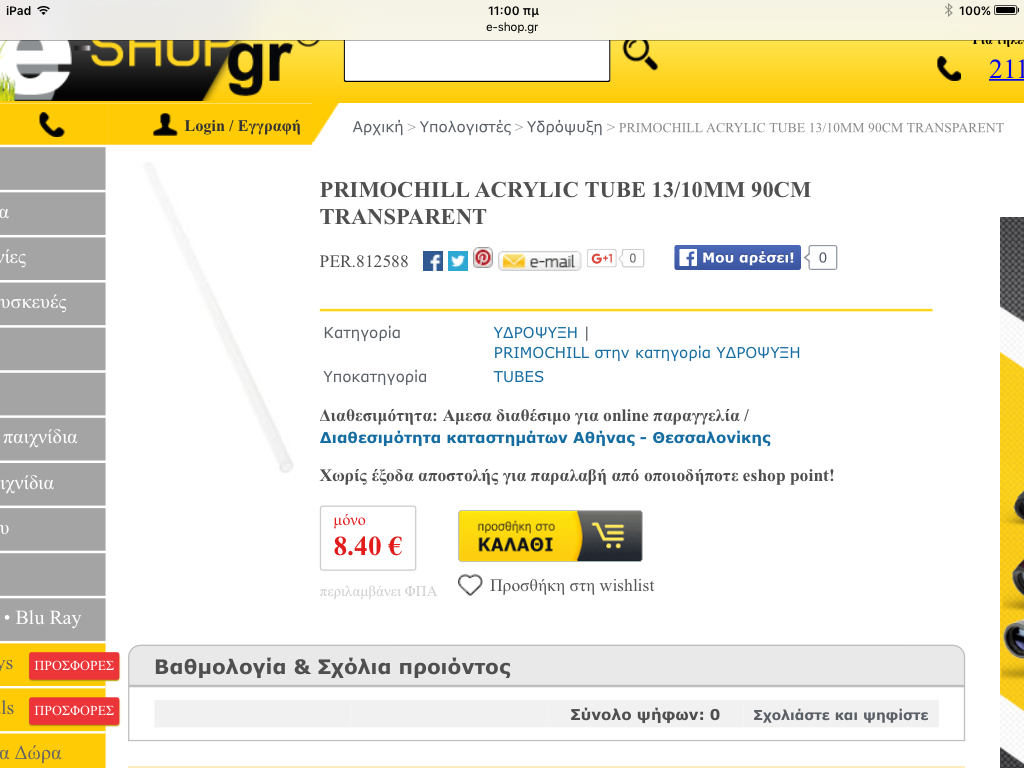This screenshot has width=1024, height=768.
Task: Open TUBES subcategory link
Action: [519, 377]
